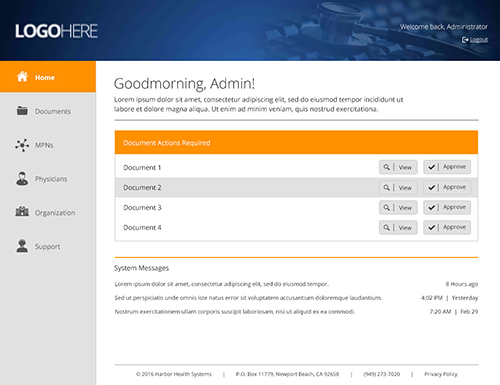
Task: Click magnifier icon in Document 3 row
Action: coord(386,207)
